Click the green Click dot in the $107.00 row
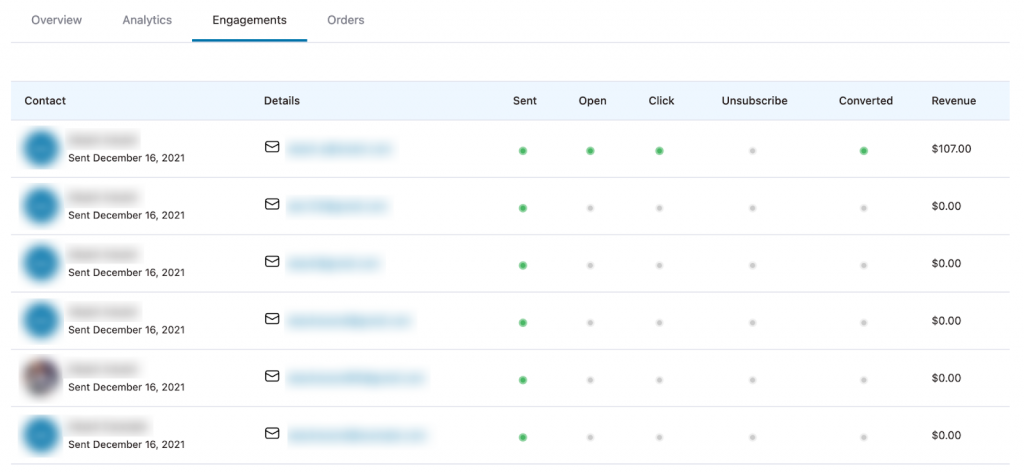Viewport: 1024px width, 473px height. (x=660, y=151)
